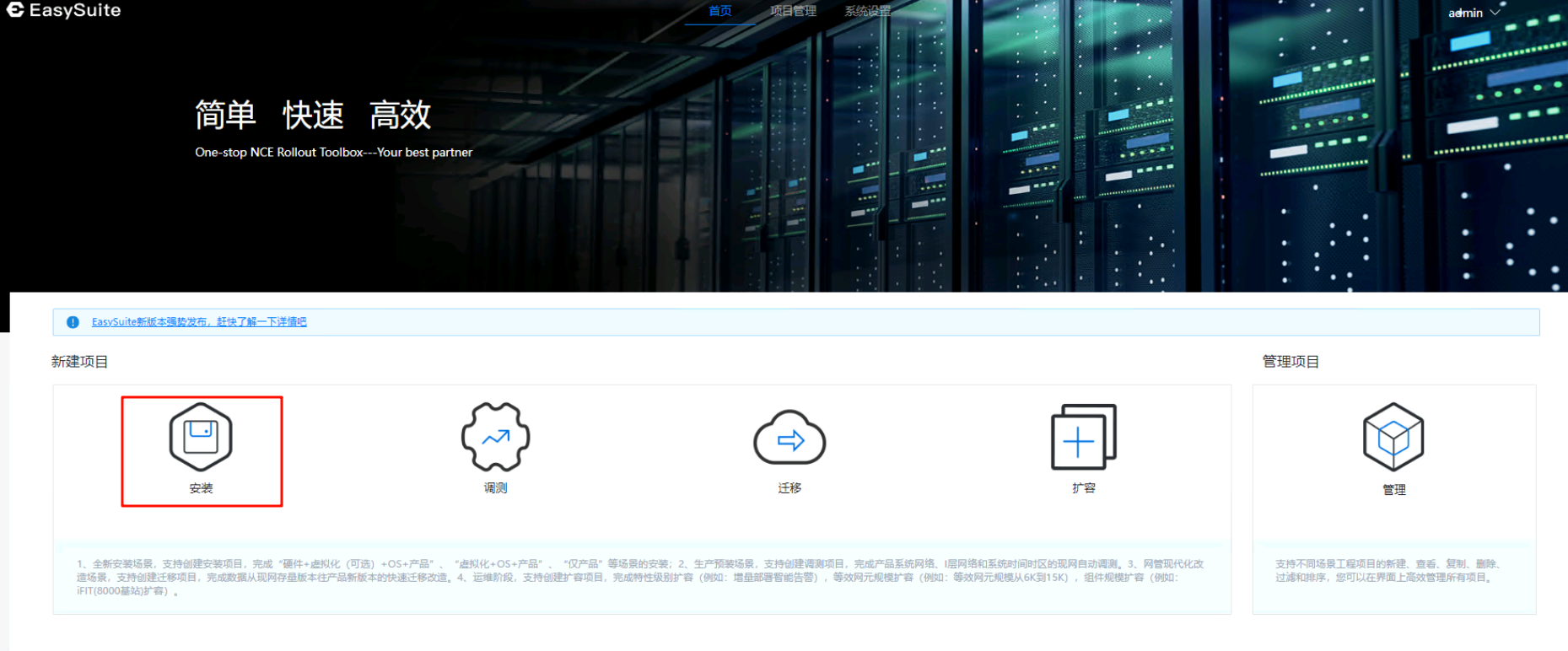Open the EasySuite新版本强势发布 link
Image resolution: width=1568 pixels, height=651 pixels.
click(x=199, y=322)
